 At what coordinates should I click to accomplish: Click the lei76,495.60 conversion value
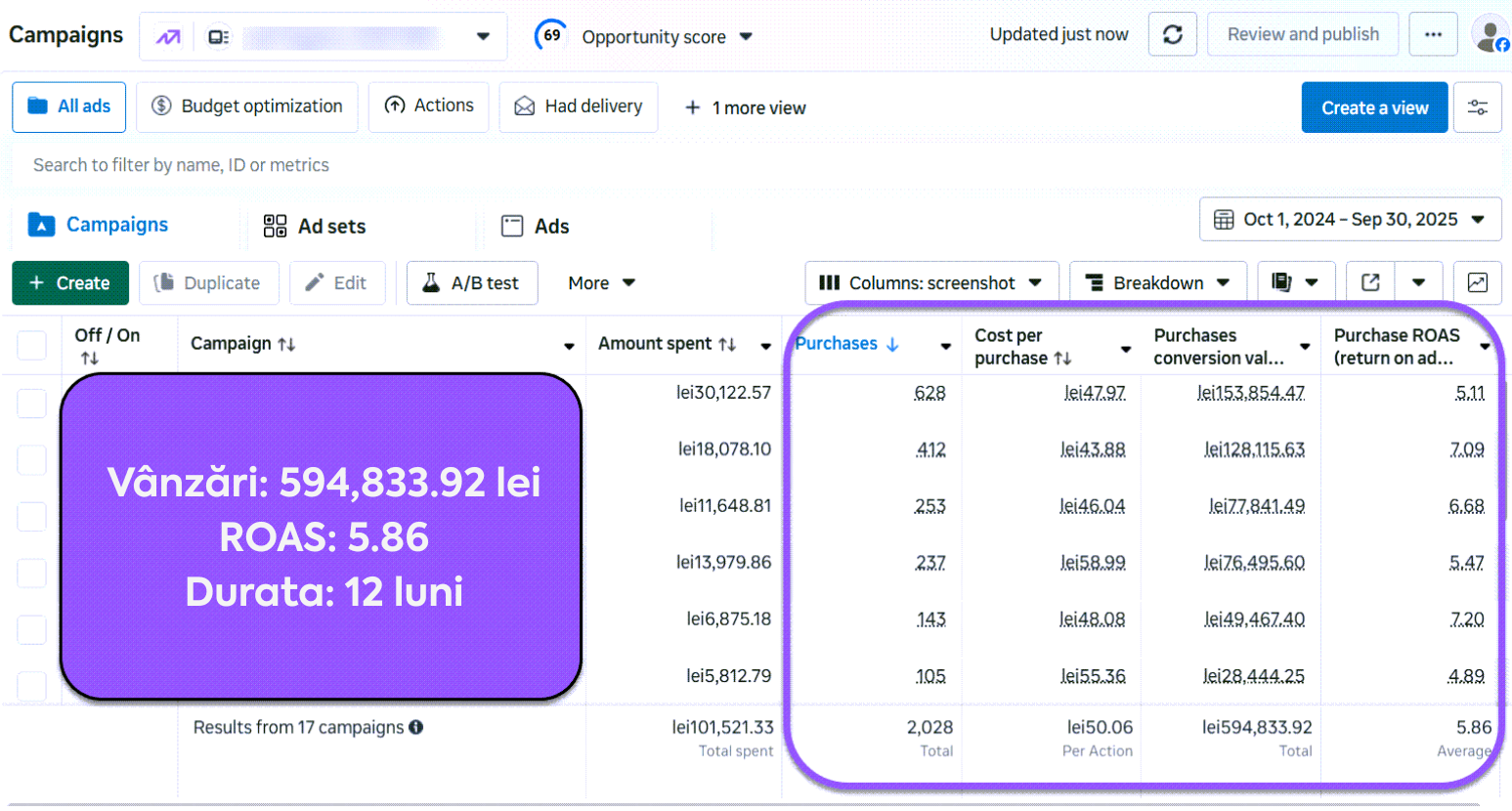[1254, 563]
